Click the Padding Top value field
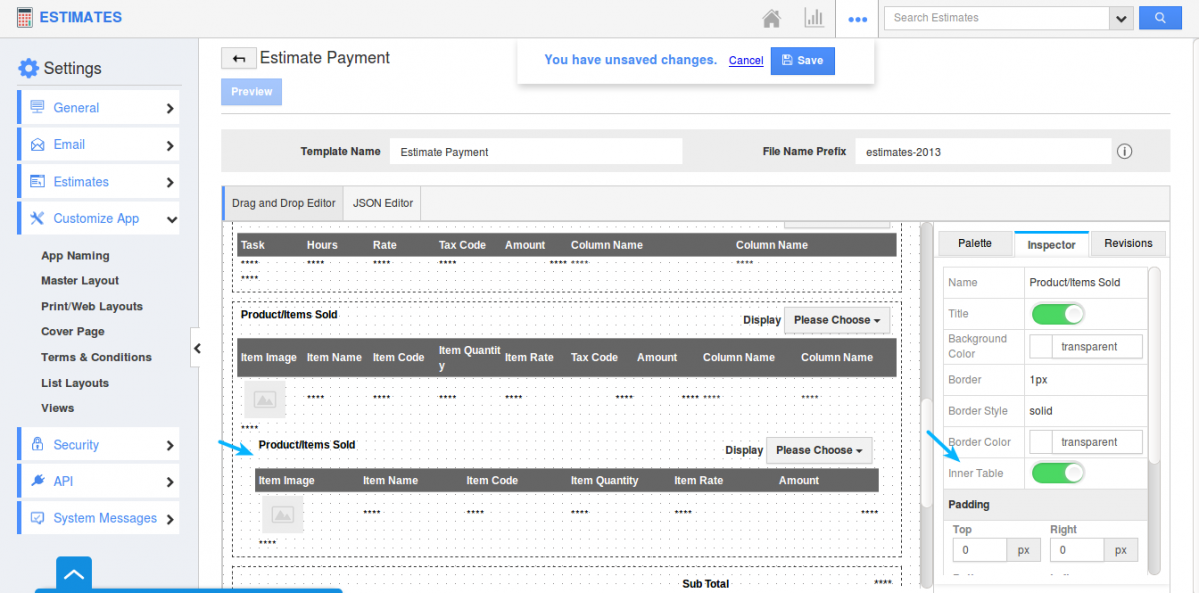The height and width of the screenshot is (593, 1199). pyautogui.click(x=980, y=550)
